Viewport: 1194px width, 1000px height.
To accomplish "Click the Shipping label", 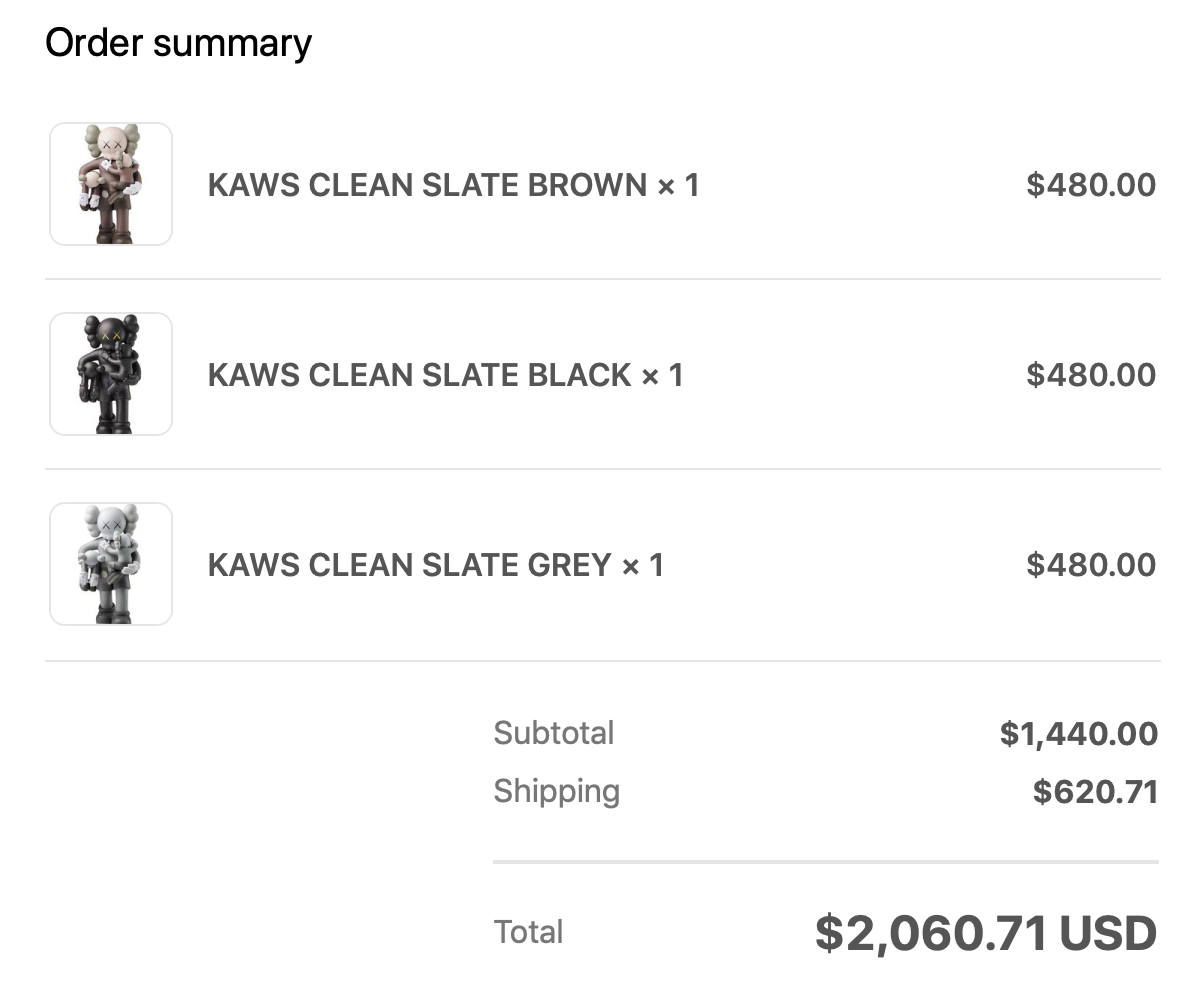I will tap(557, 791).
